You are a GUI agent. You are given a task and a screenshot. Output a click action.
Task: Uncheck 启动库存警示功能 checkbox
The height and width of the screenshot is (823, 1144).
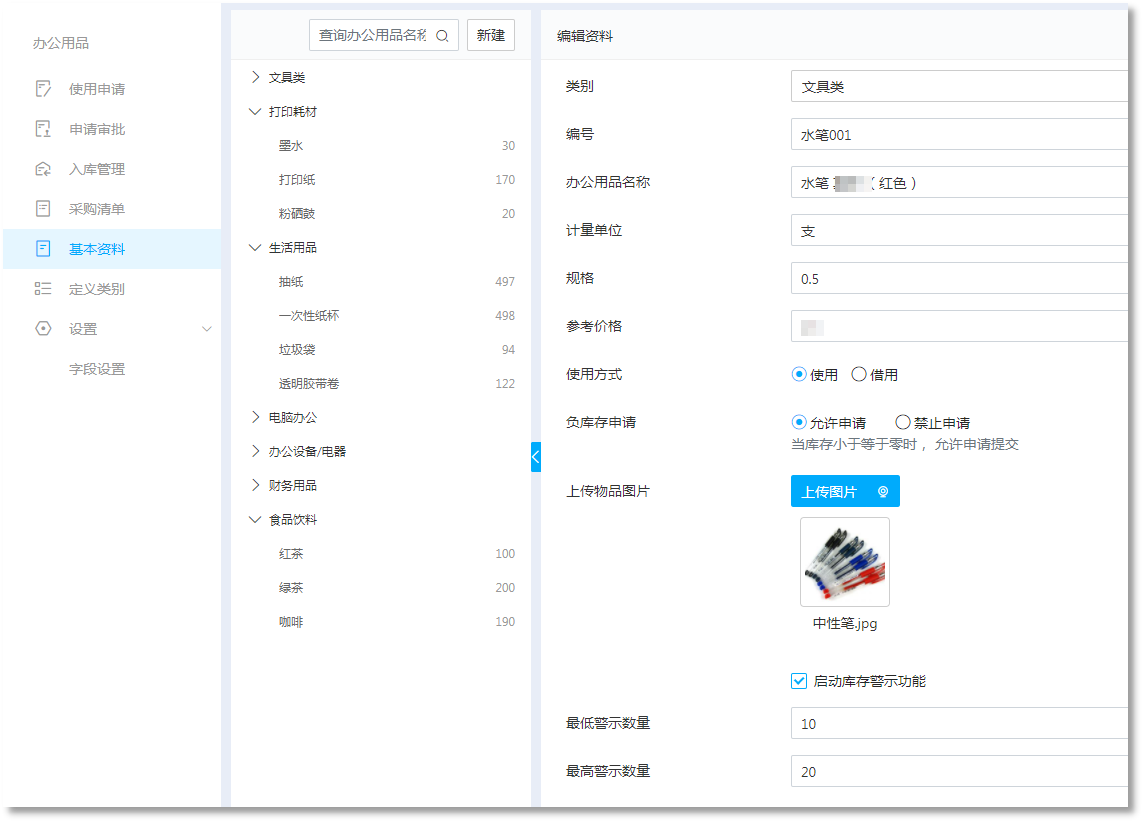[x=799, y=682]
